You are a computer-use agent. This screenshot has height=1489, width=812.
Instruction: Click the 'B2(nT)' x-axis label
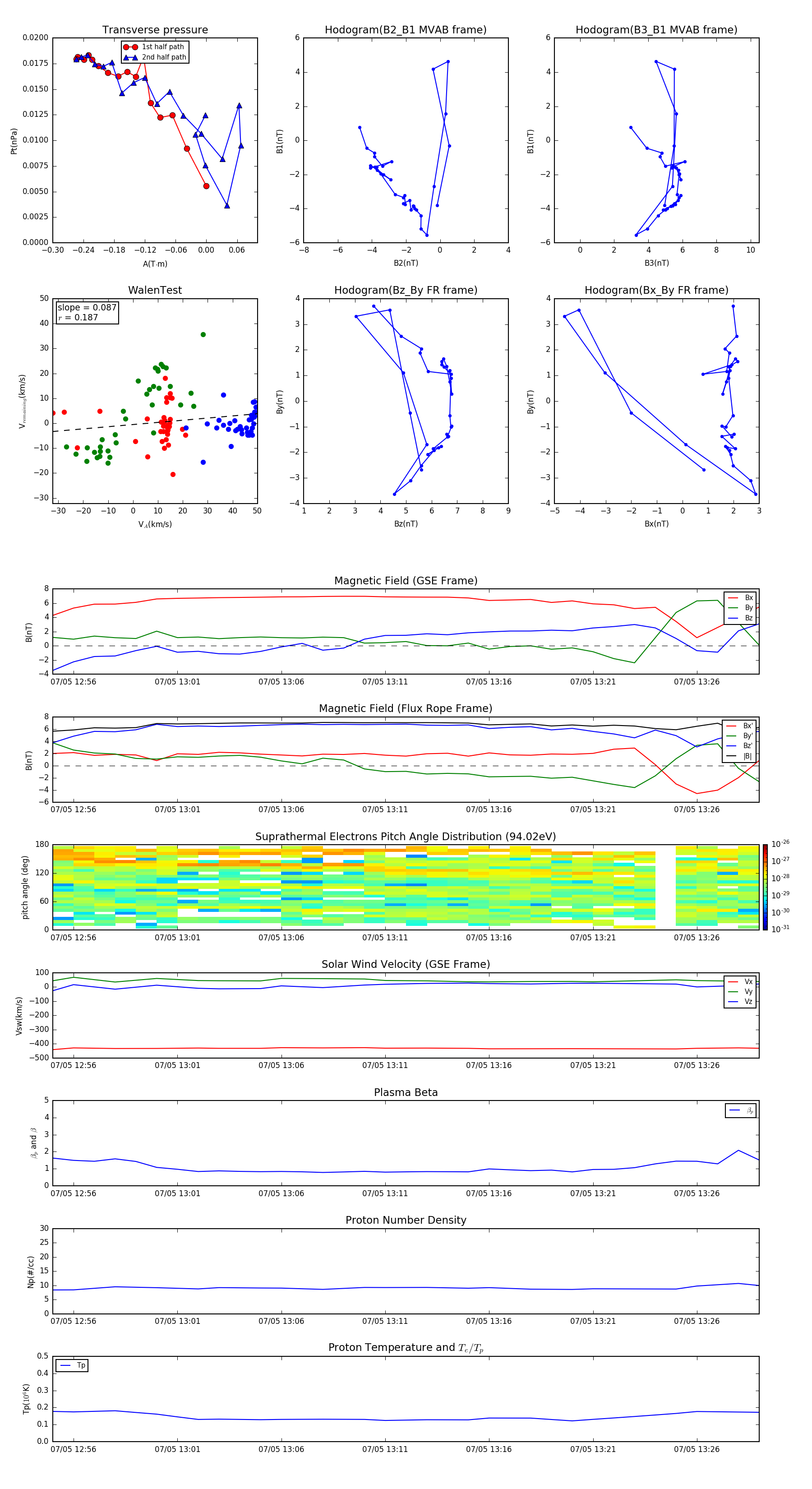coord(406,263)
